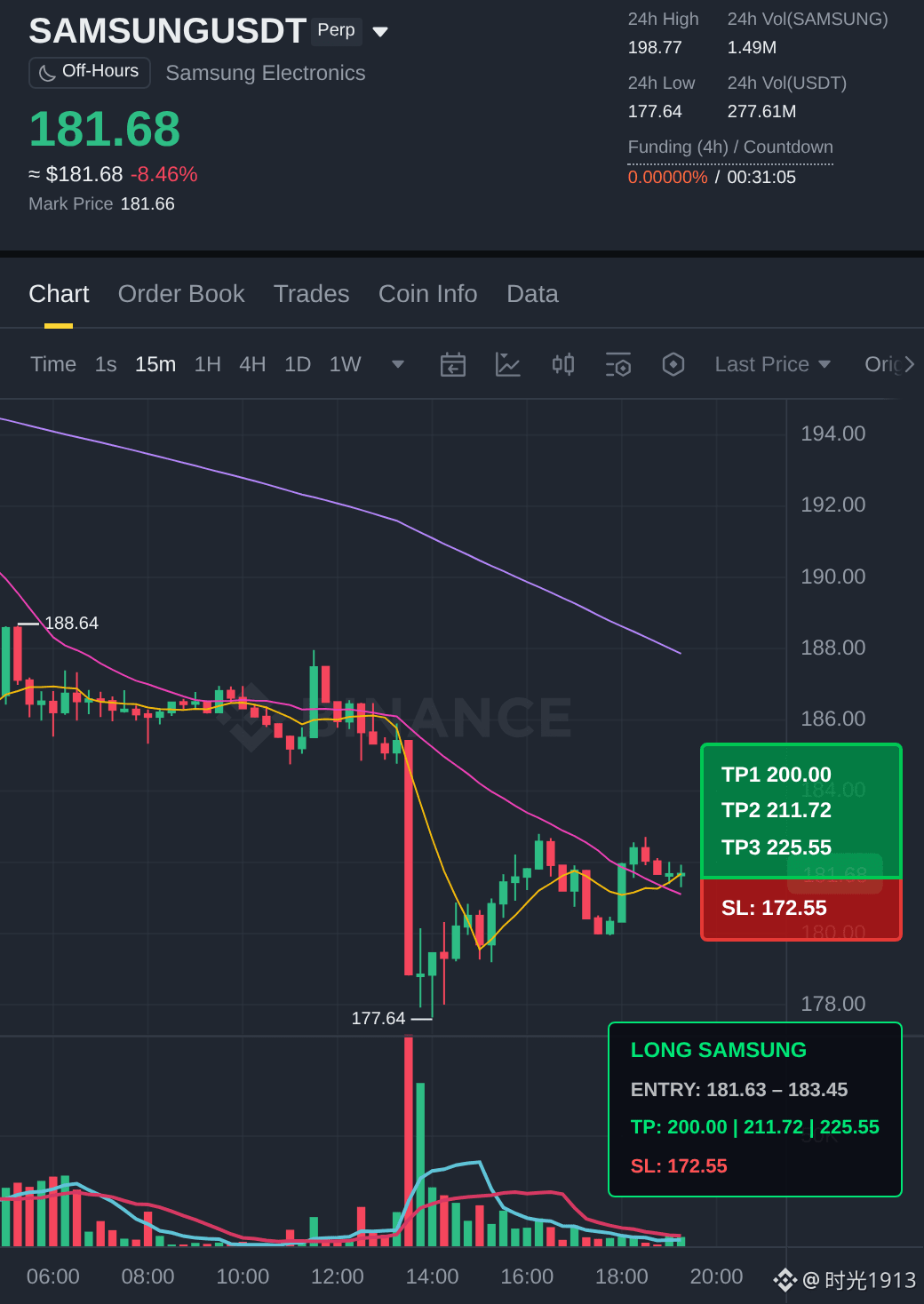This screenshot has width=924, height=1304.
Task: Tap the Samsung Electronics name
Action: click(x=266, y=73)
